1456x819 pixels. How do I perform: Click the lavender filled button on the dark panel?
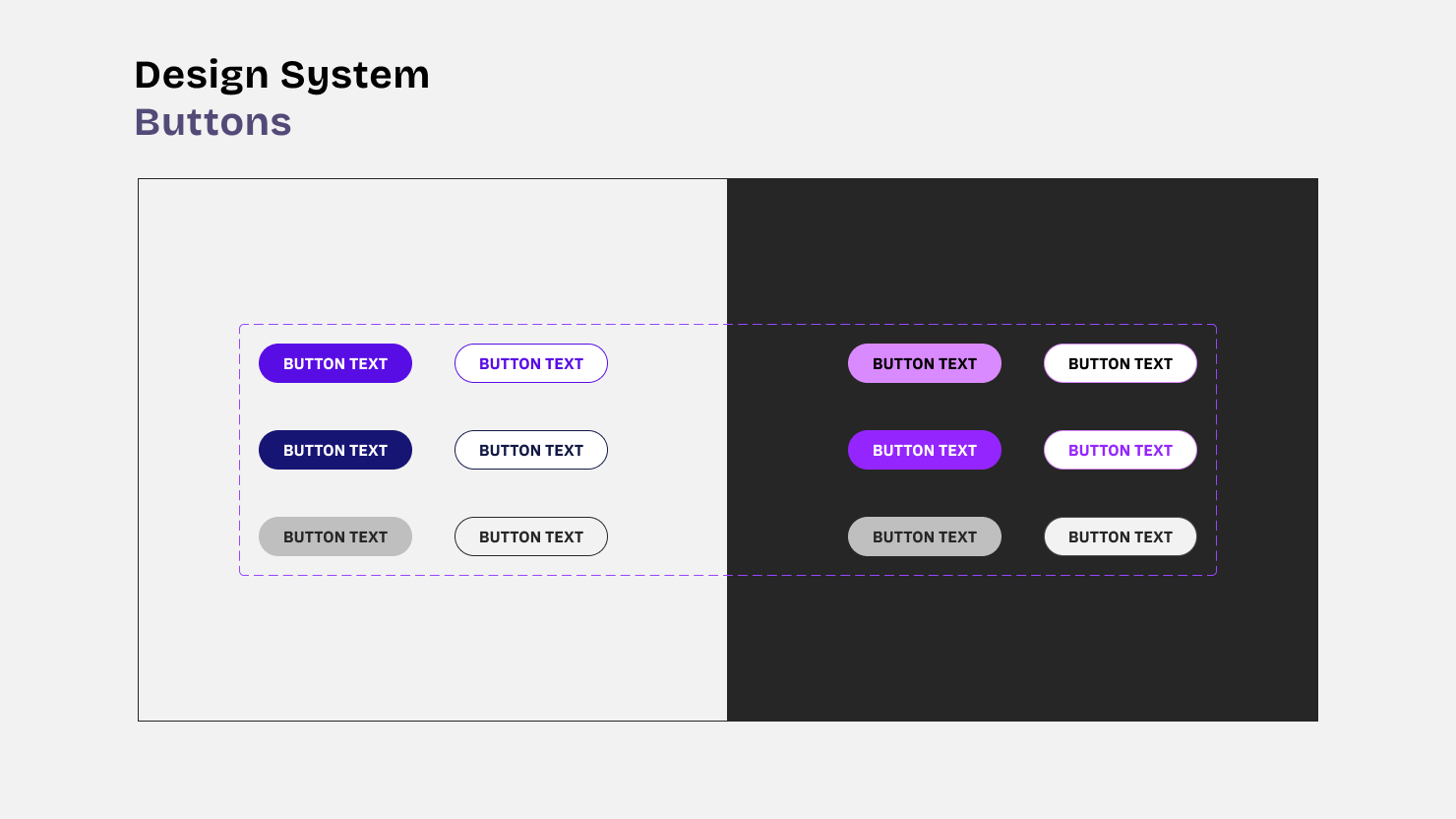(924, 362)
